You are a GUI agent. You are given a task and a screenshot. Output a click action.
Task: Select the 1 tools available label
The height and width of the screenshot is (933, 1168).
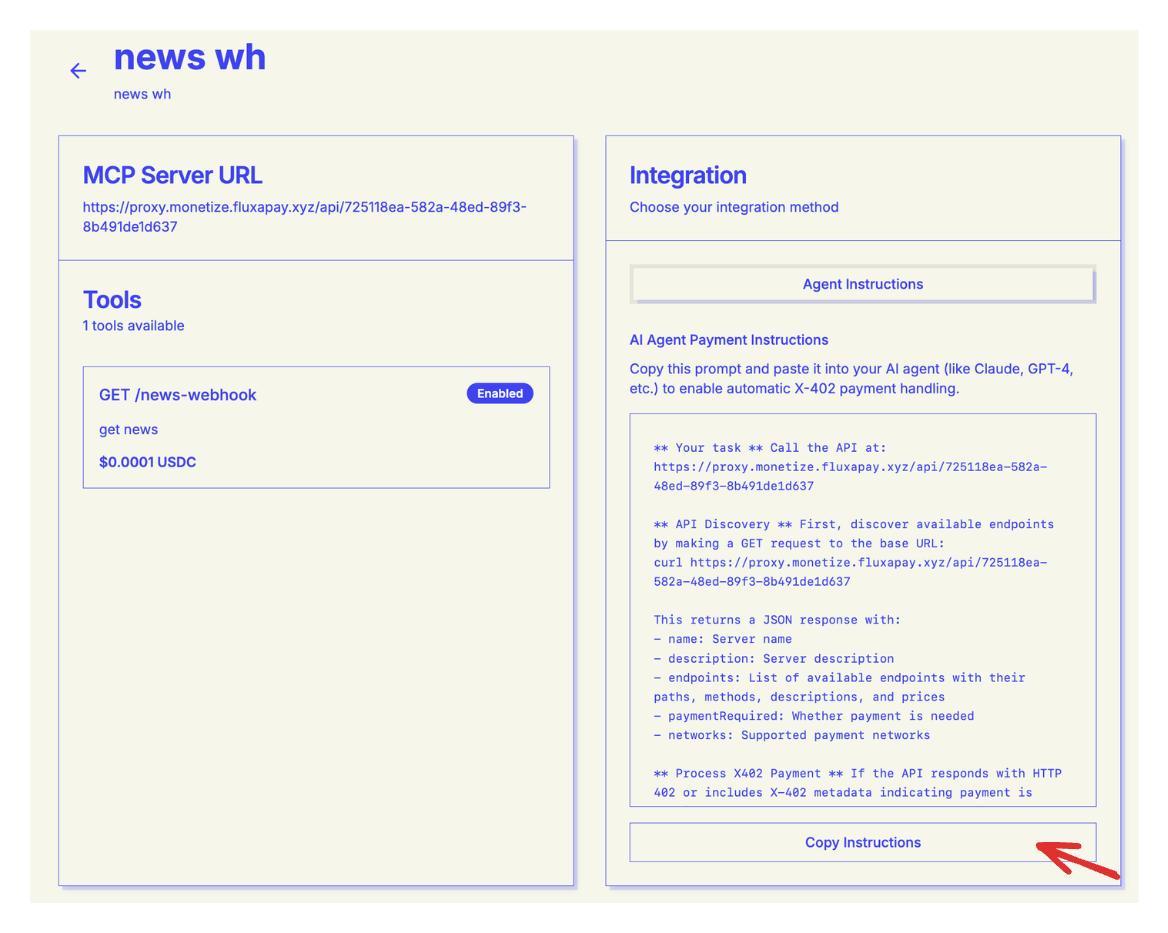click(133, 326)
